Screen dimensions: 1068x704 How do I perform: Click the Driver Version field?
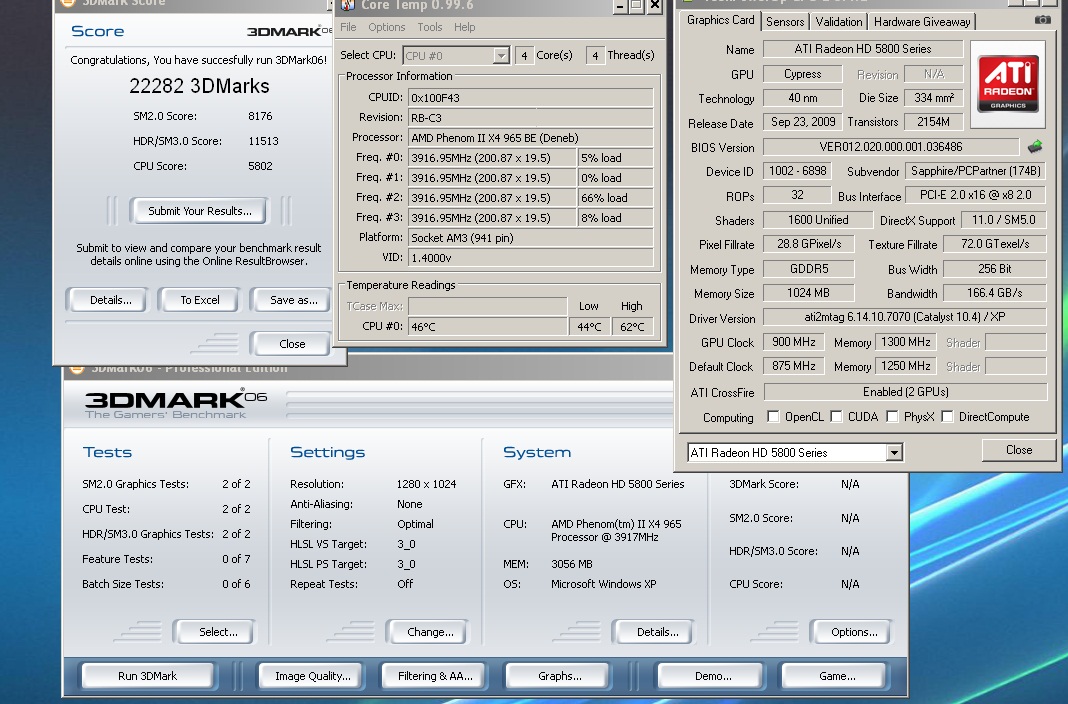[905, 317]
